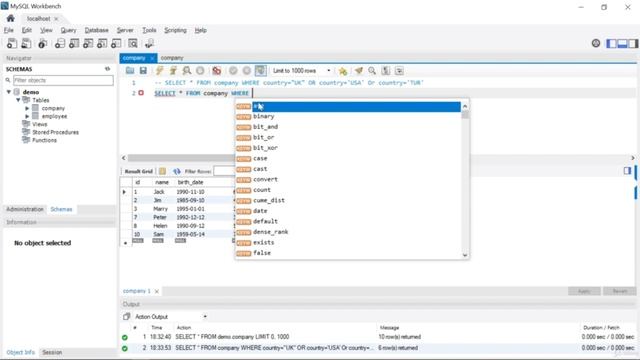This screenshot has width=640, height=360.
Task: Execute the whole script lightning icon
Action: 160,71
